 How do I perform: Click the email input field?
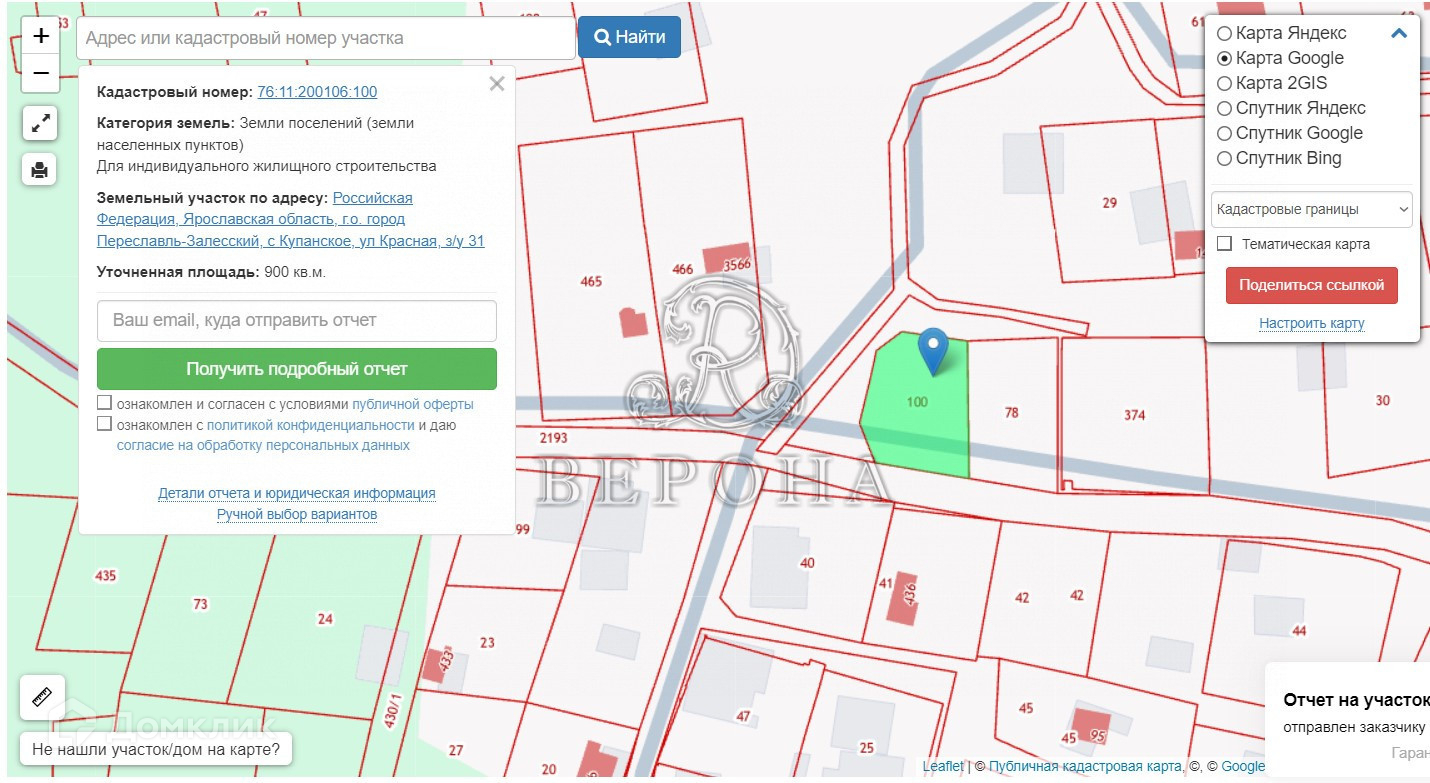tap(297, 321)
